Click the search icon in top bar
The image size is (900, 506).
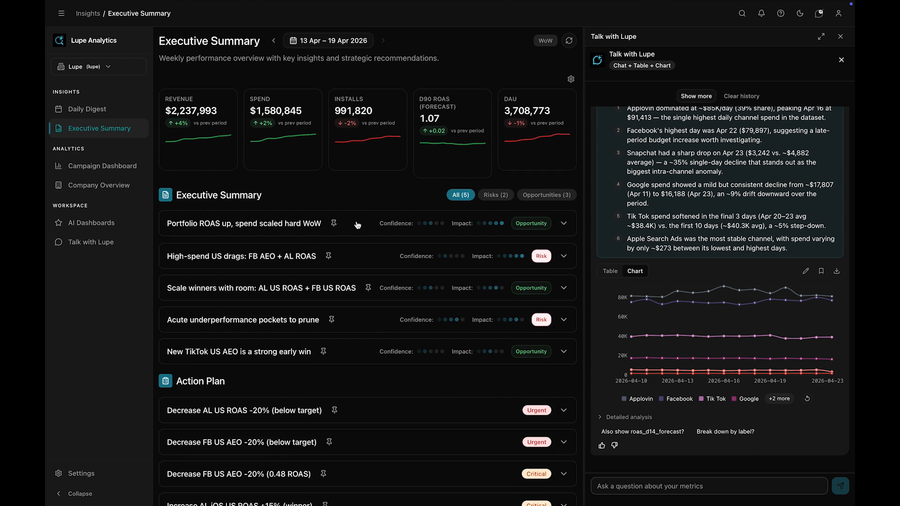coord(742,13)
